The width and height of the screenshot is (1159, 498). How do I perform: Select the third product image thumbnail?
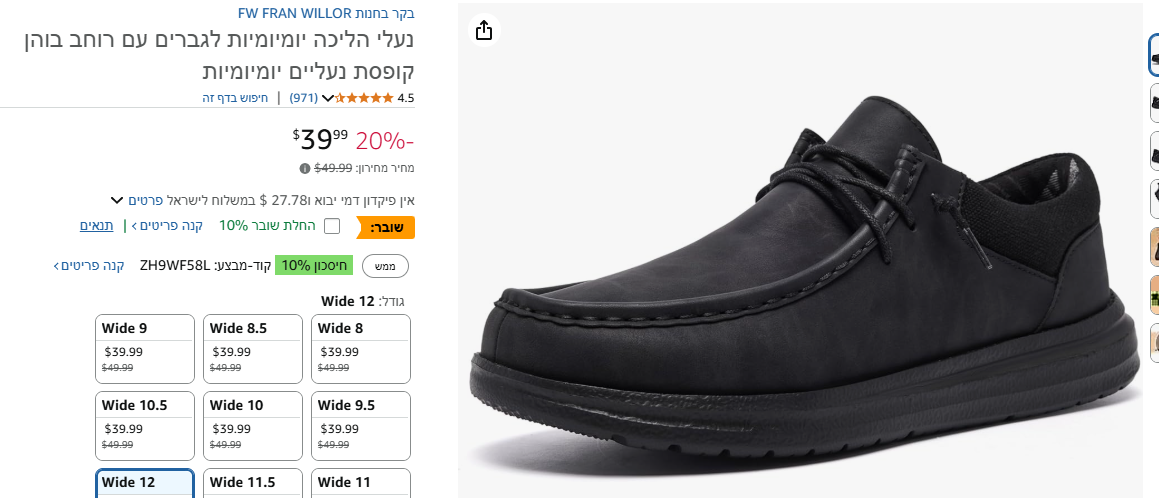1153,152
